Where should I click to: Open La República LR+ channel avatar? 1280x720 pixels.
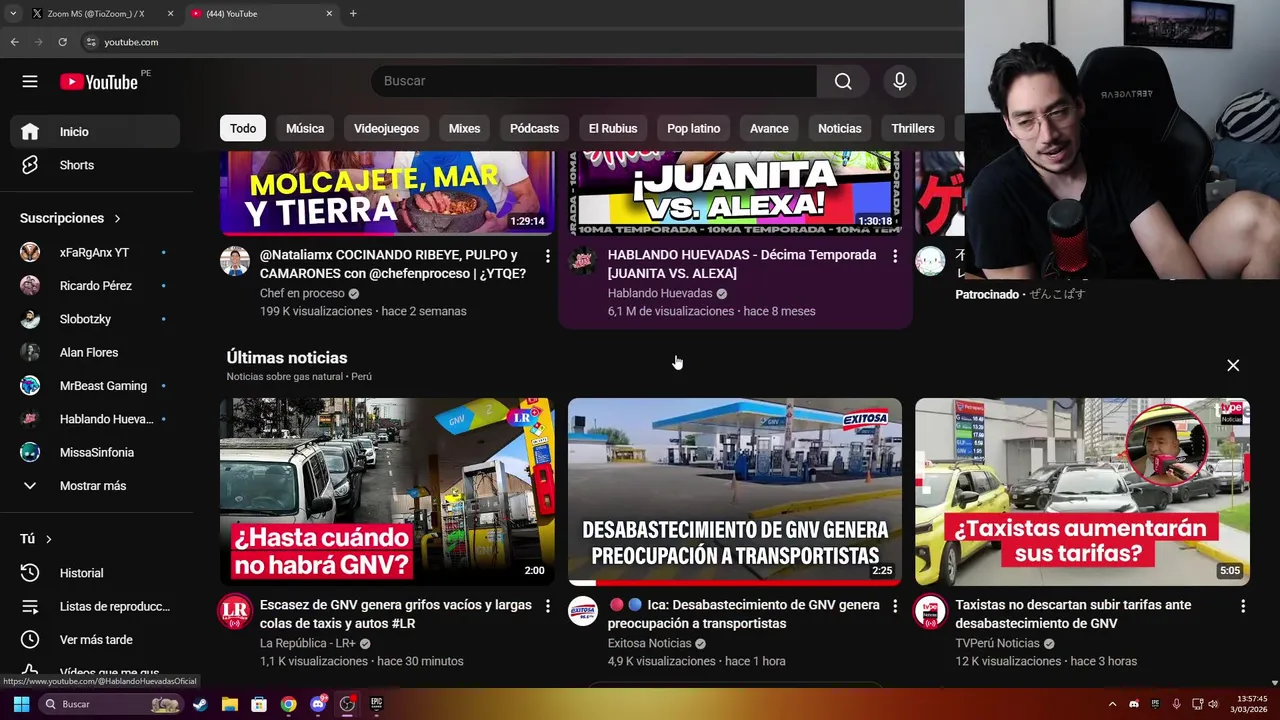click(235, 611)
